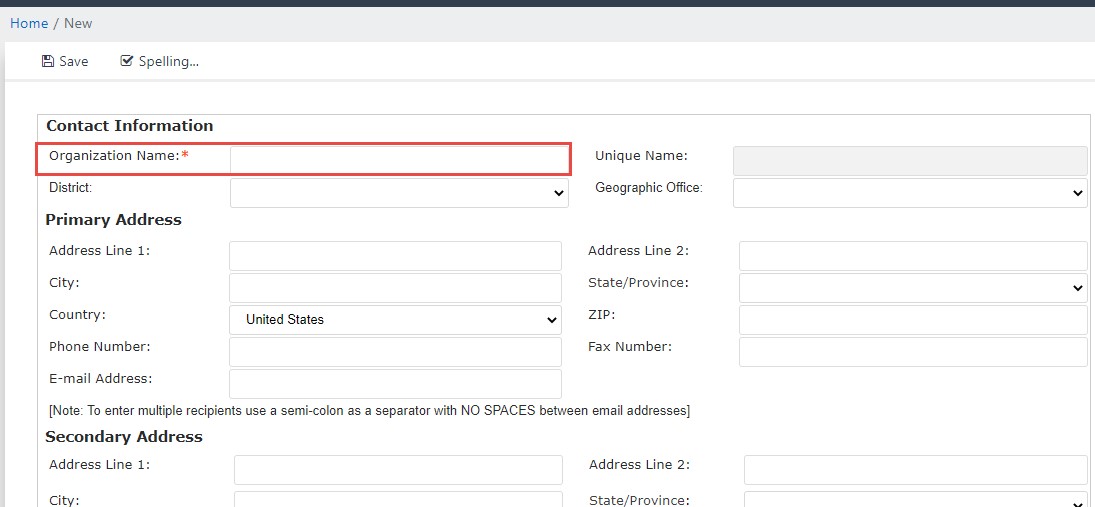Click the Spelling checkmark icon
This screenshot has width=1095, height=507.
(126, 61)
